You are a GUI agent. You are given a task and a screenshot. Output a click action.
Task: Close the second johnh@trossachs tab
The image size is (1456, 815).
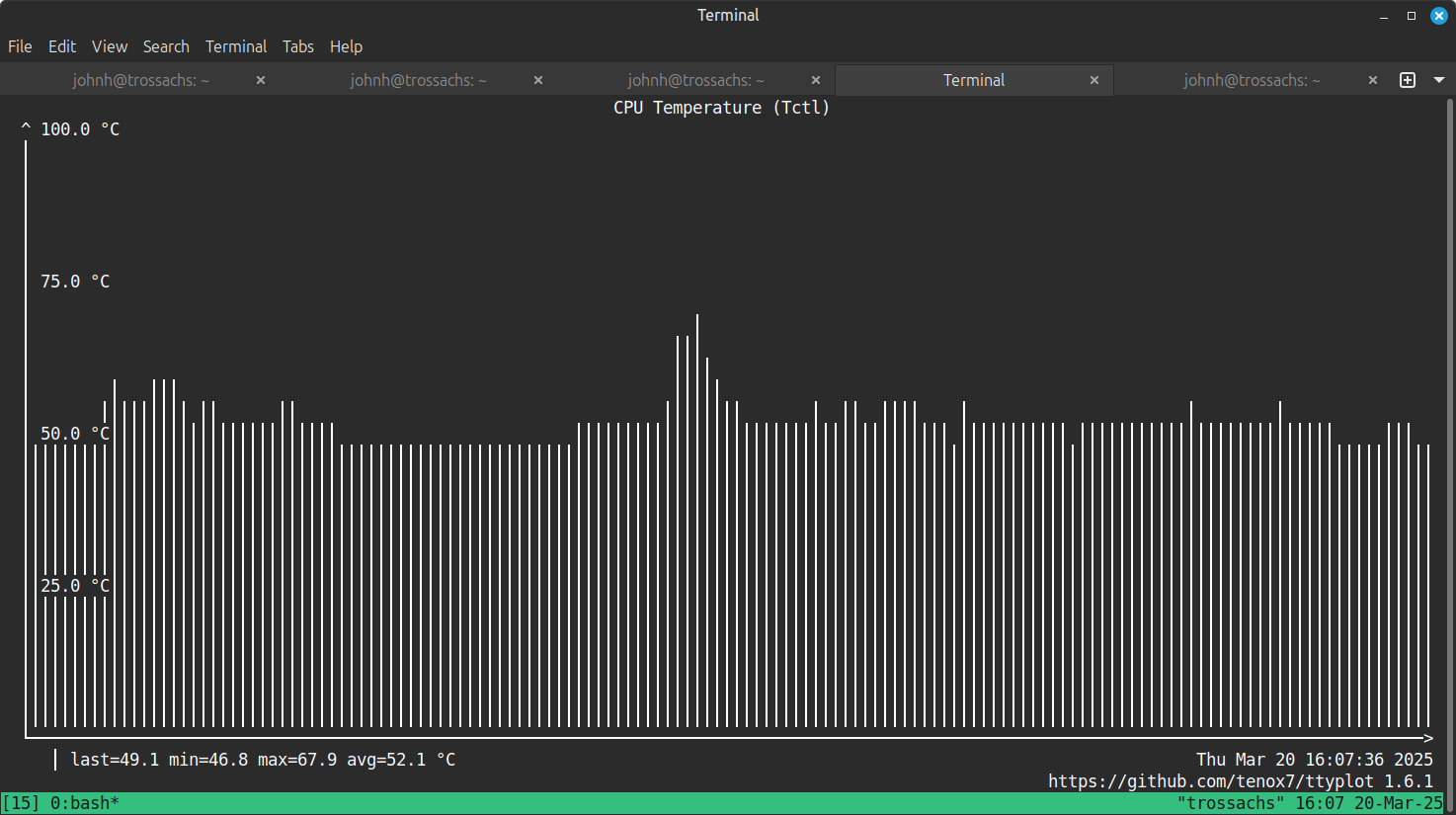[x=537, y=80]
